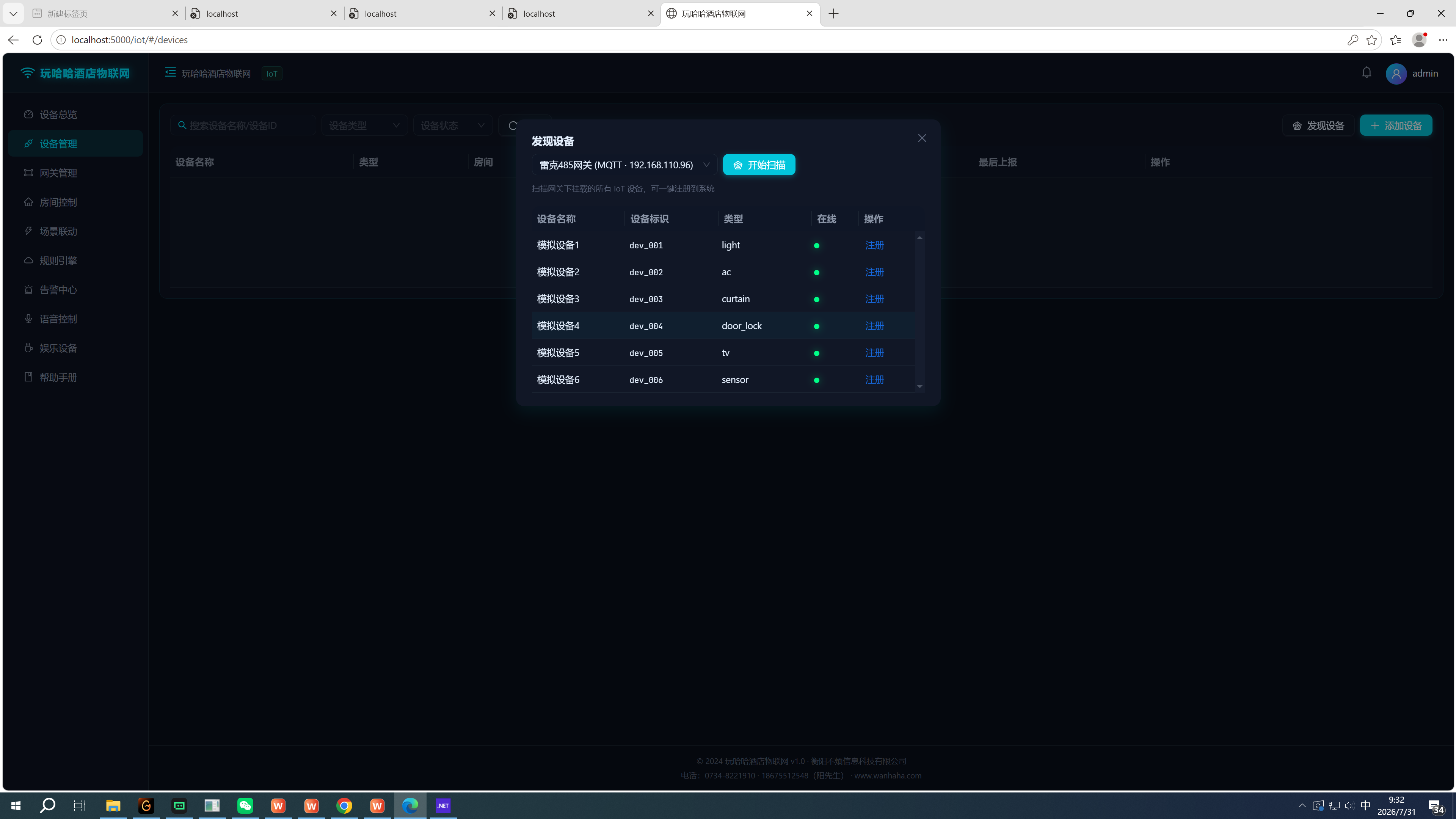Open 规则引擎 in the sidebar

point(76,260)
